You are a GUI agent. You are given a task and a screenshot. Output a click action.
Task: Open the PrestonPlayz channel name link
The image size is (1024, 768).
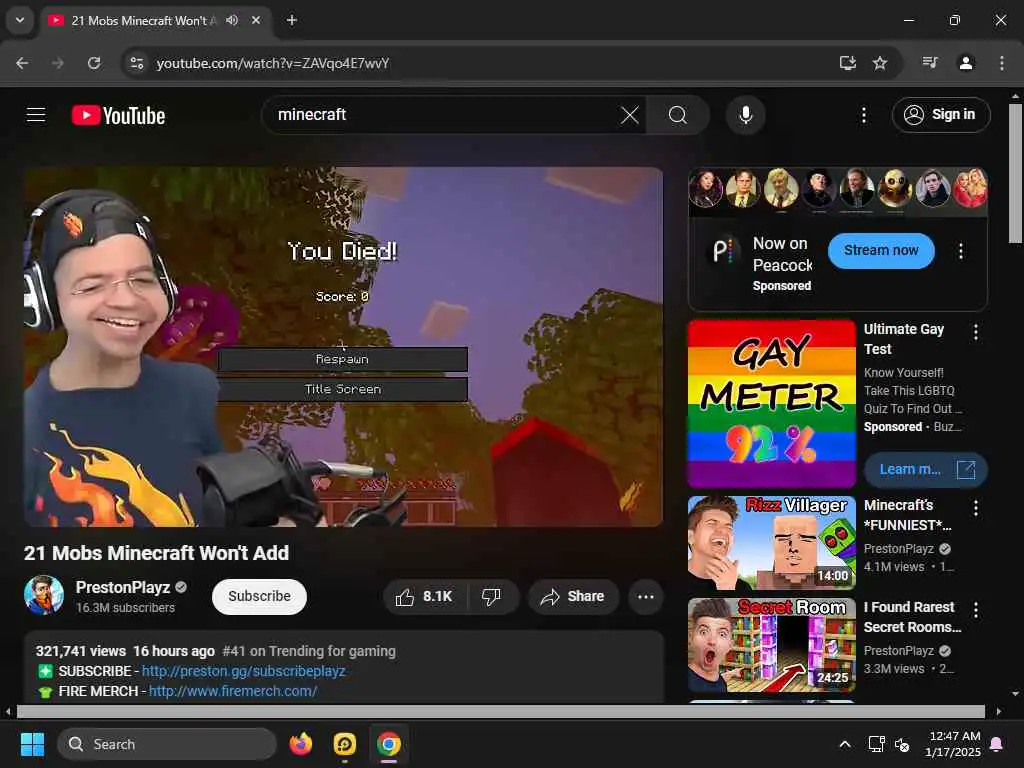(x=123, y=587)
